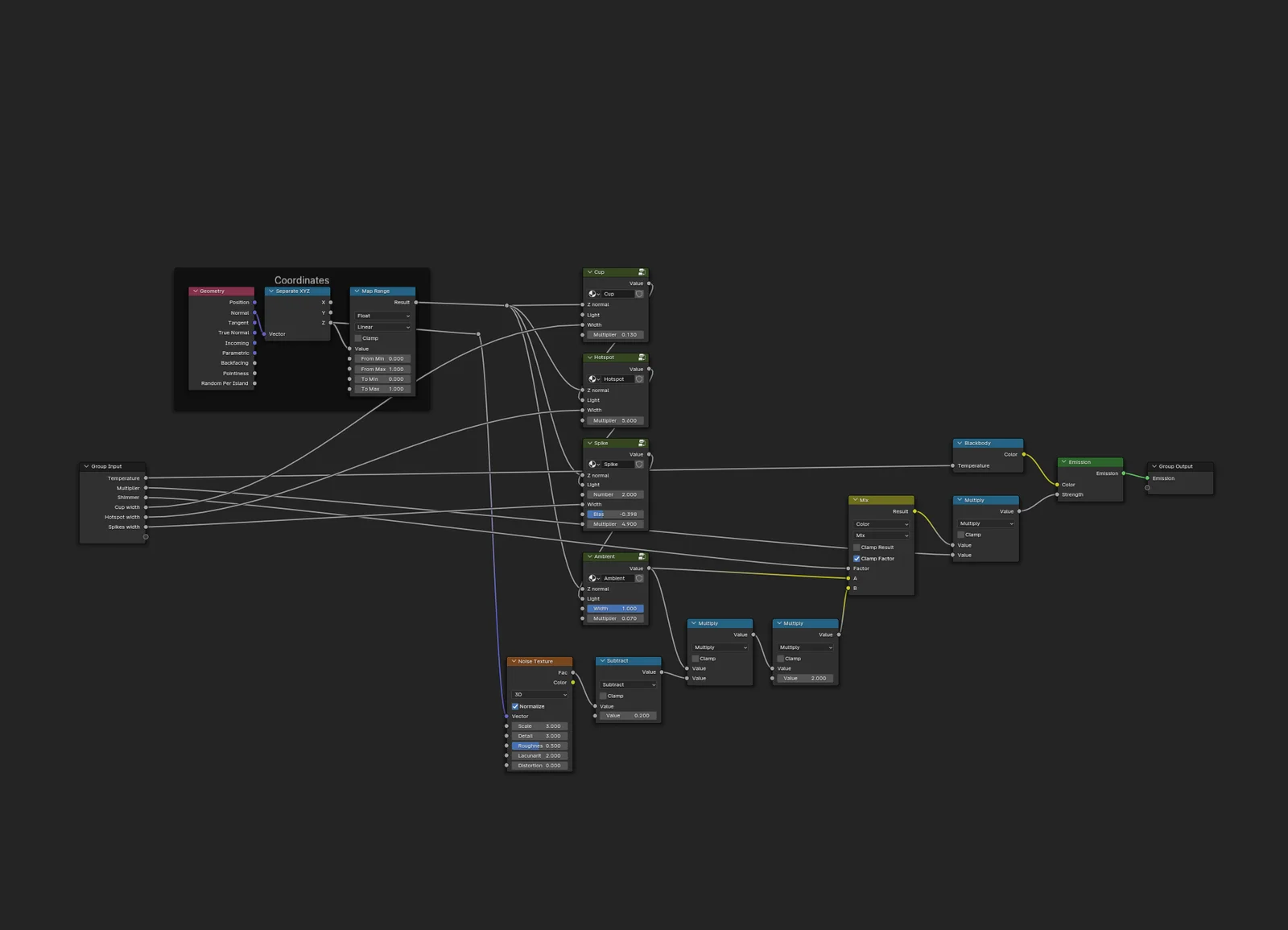Toggle the fake user shield on the Cup node
This screenshot has height=930, width=1288.
coord(639,294)
